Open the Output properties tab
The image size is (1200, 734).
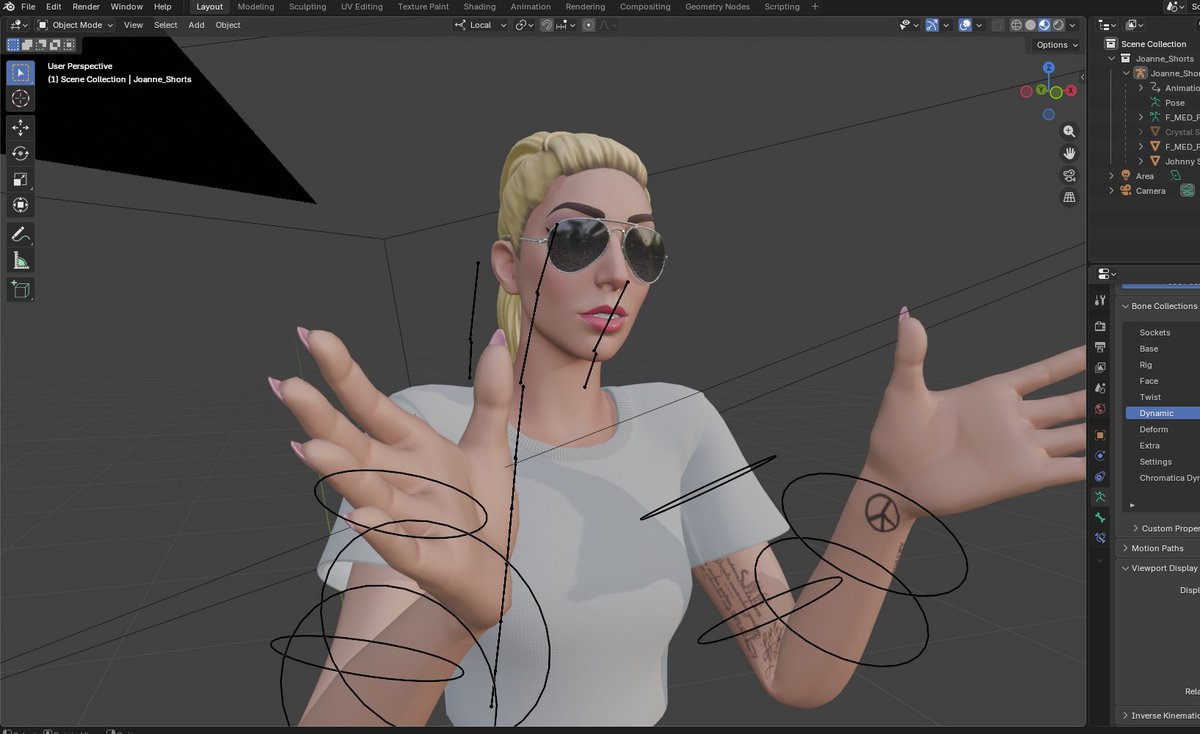[x=1100, y=347]
